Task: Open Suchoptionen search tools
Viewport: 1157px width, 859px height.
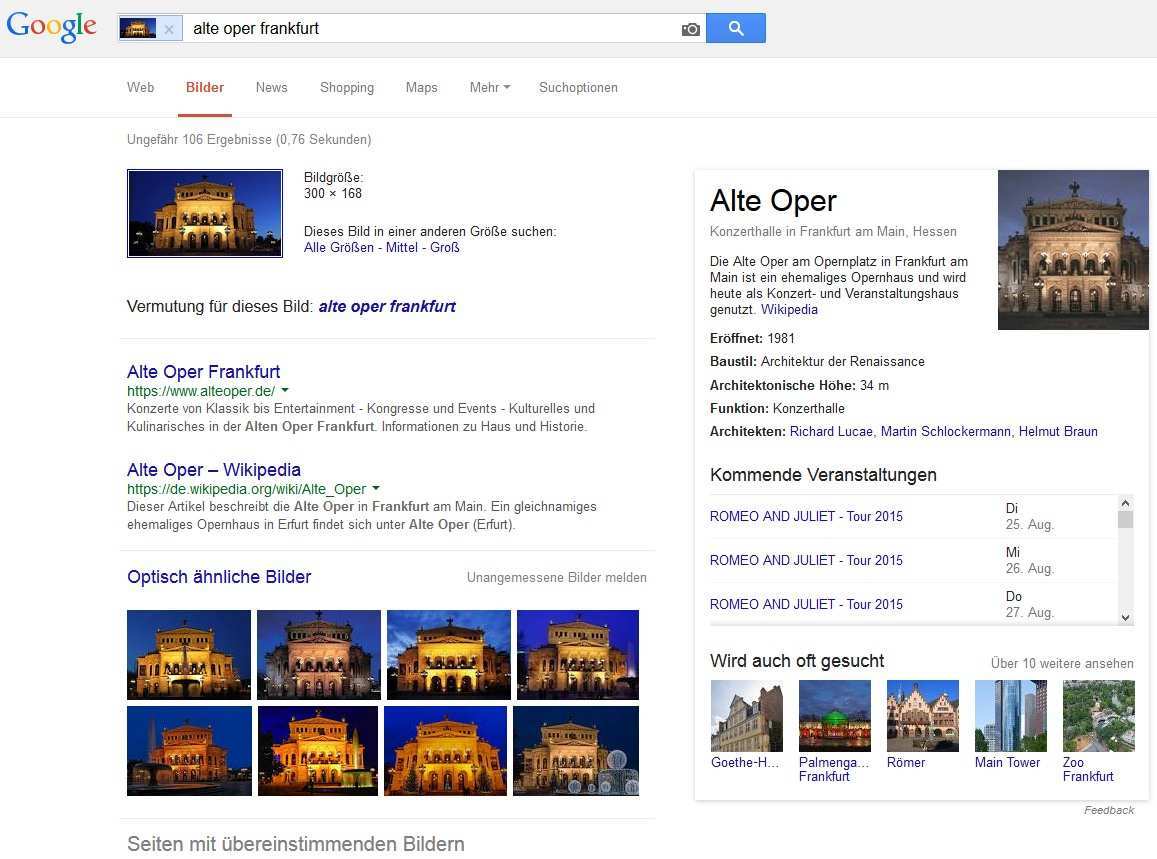Action: [578, 88]
